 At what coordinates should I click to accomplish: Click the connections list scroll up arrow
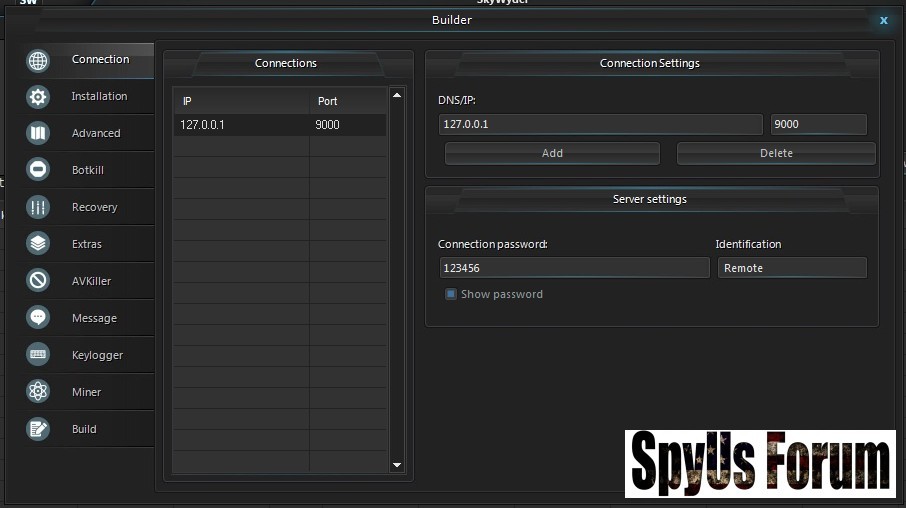(x=396, y=96)
